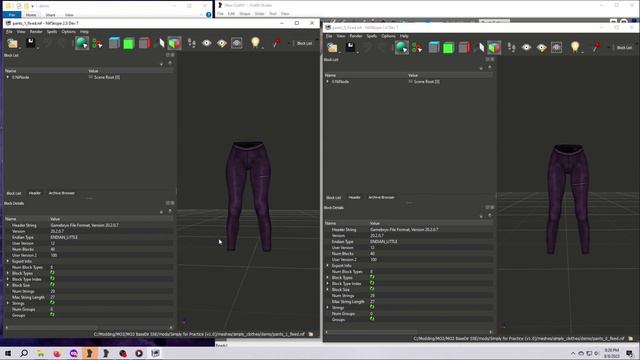Switch to Archive Browser tab in pants_0_fixed window

(x=381, y=198)
